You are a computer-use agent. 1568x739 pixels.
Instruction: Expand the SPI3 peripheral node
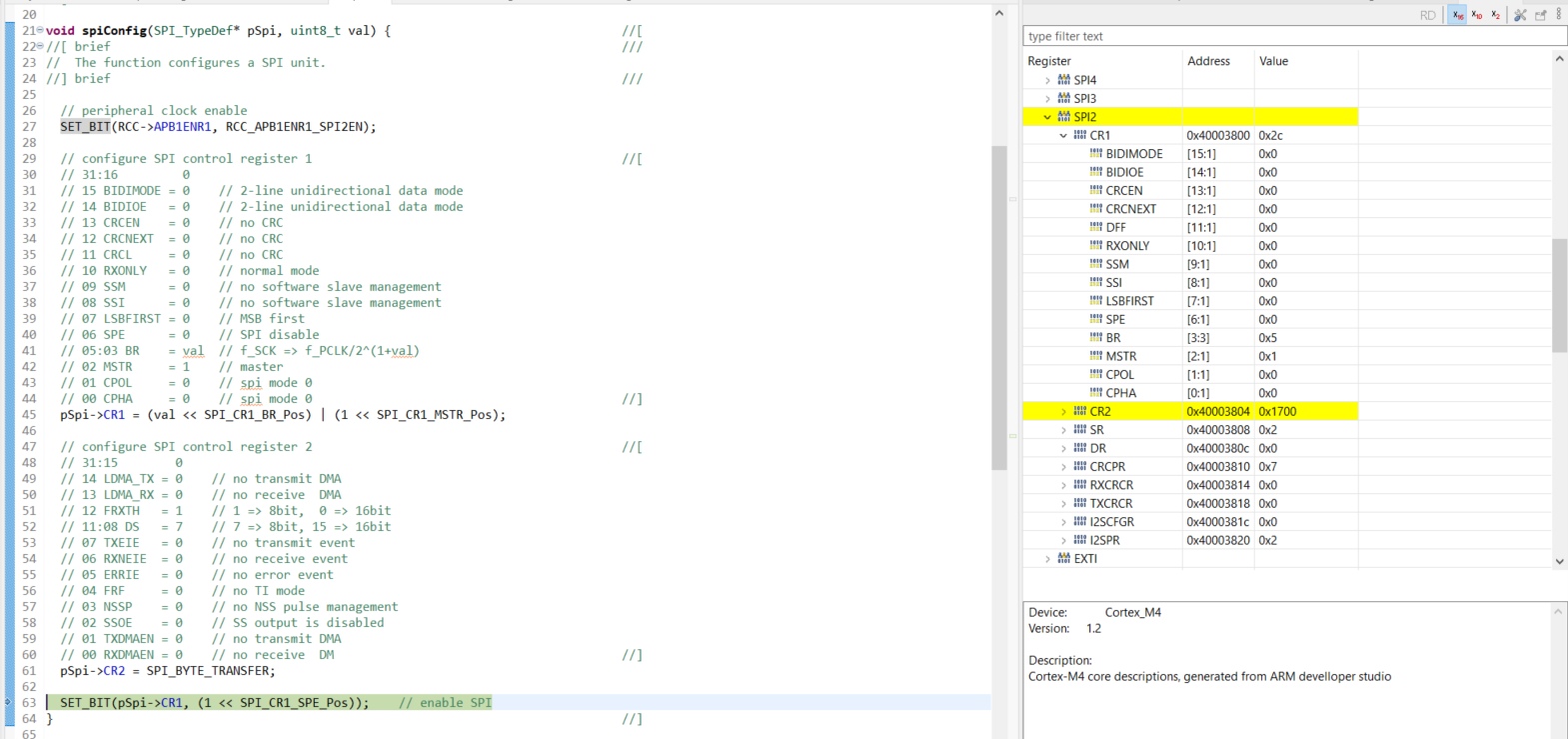tap(1047, 99)
